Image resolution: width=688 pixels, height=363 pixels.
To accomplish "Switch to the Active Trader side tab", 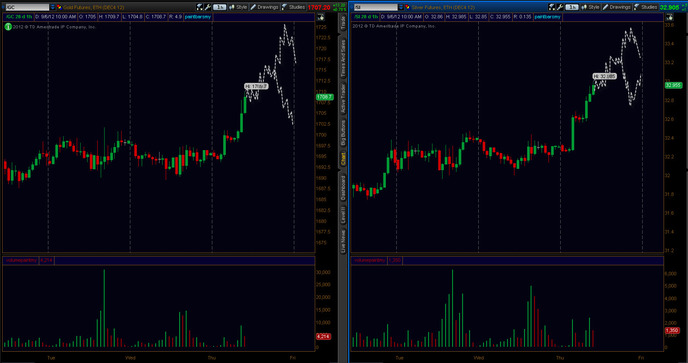I will (343, 98).
